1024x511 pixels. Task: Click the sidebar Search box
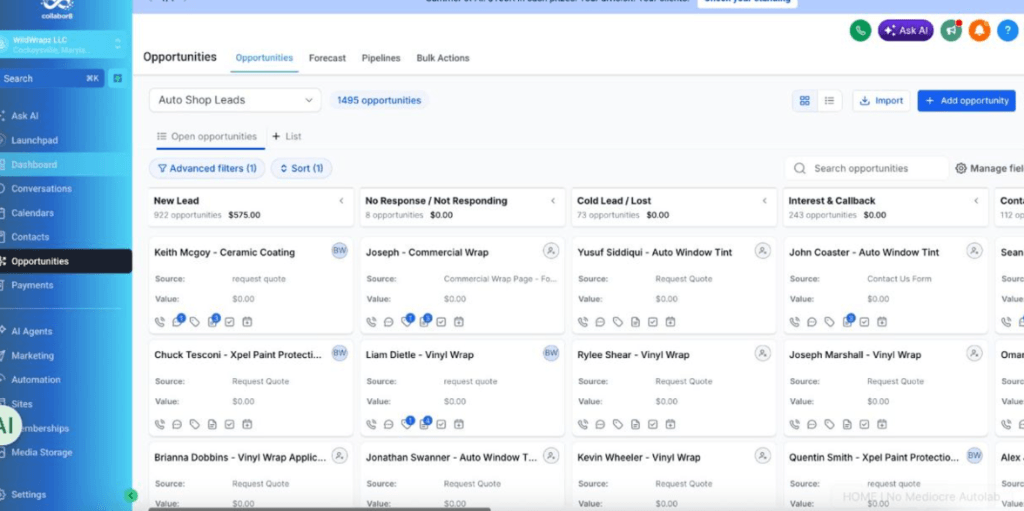pos(51,78)
